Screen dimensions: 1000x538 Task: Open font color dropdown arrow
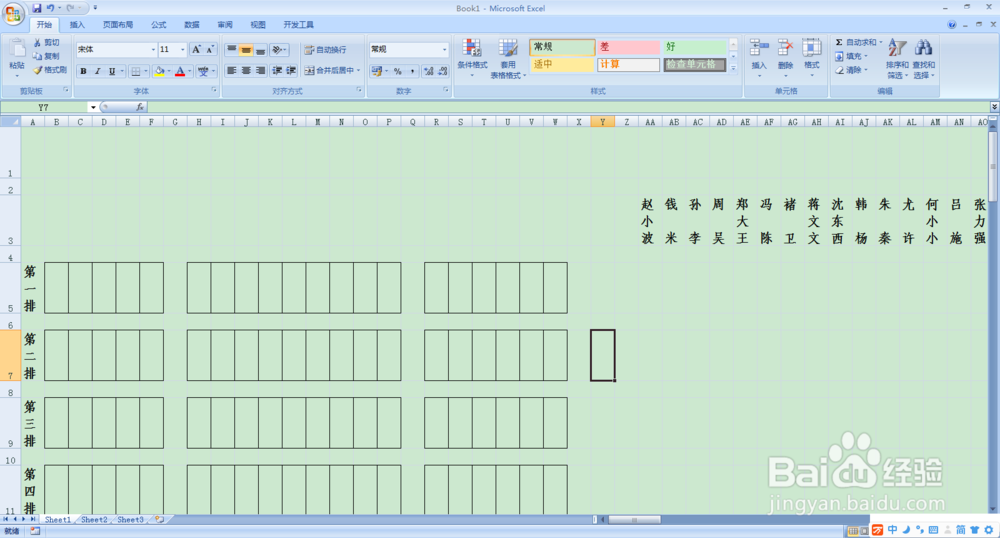pos(190,71)
